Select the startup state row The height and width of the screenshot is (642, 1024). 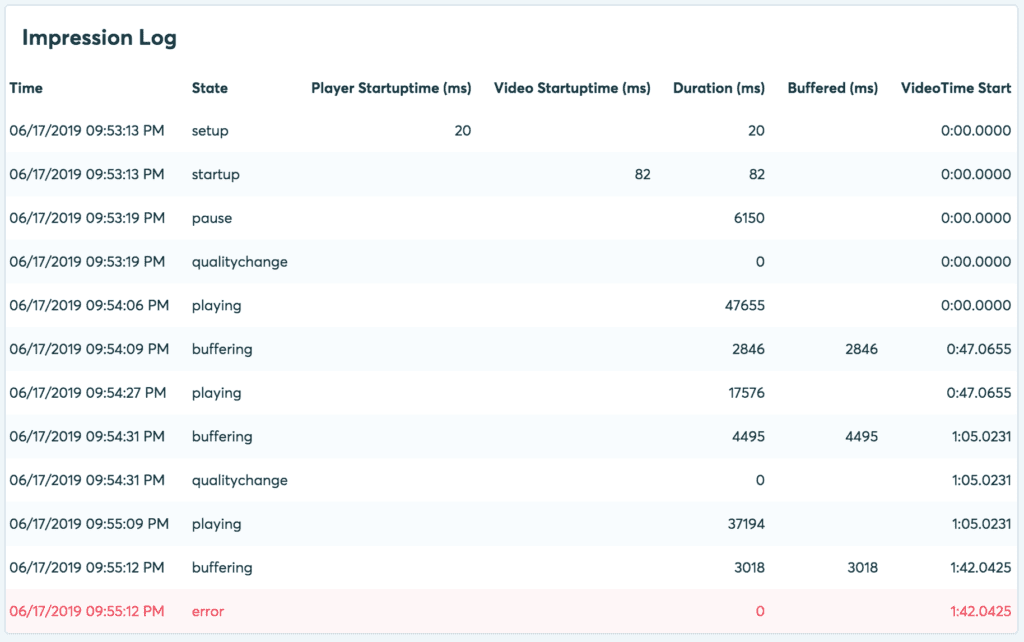pos(512,174)
